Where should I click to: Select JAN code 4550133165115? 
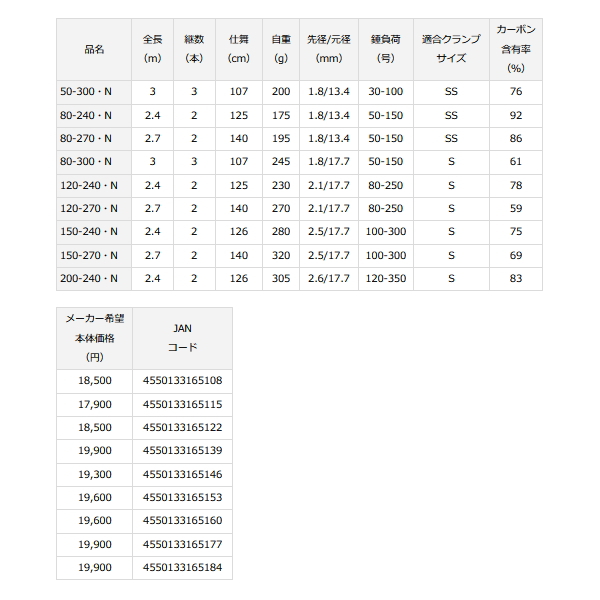coord(183,405)
